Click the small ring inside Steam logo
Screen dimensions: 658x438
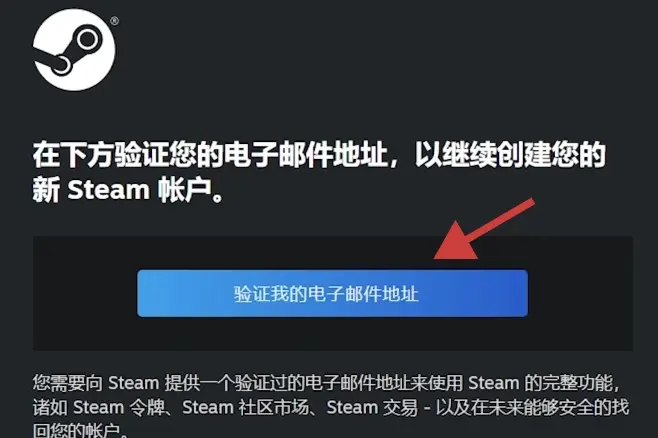62,65
